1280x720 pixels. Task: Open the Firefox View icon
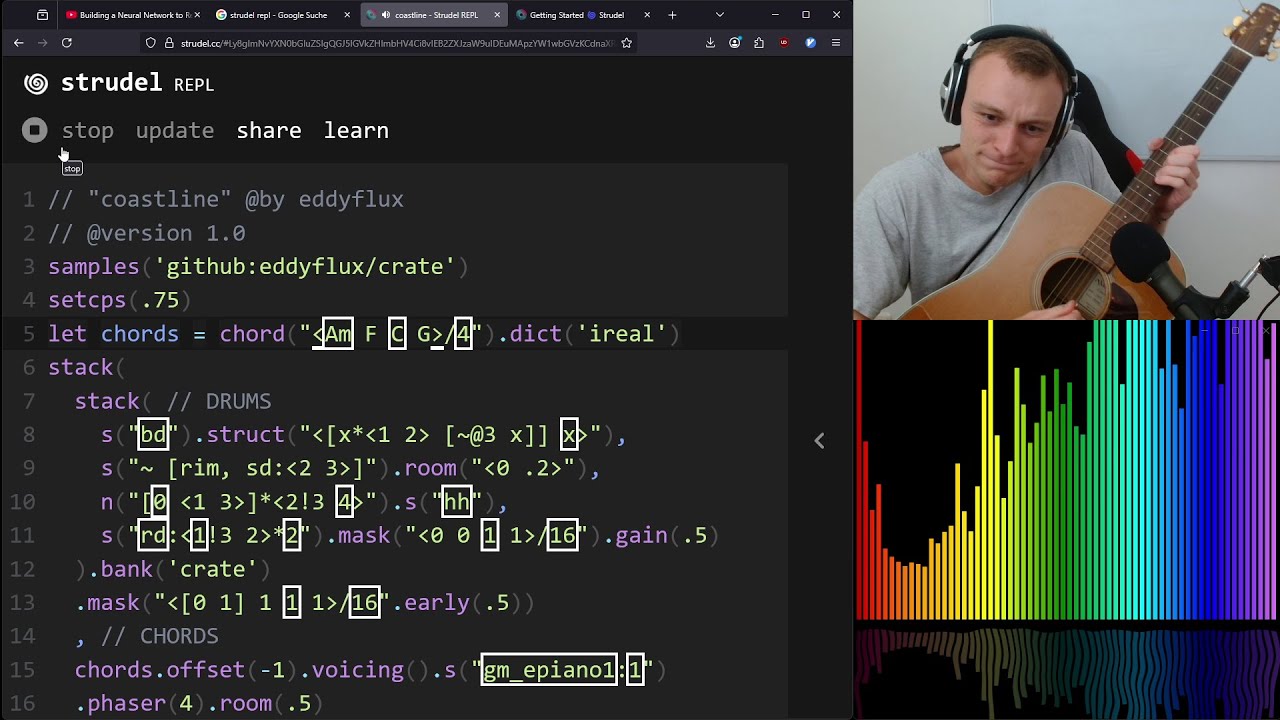(42, 15)
